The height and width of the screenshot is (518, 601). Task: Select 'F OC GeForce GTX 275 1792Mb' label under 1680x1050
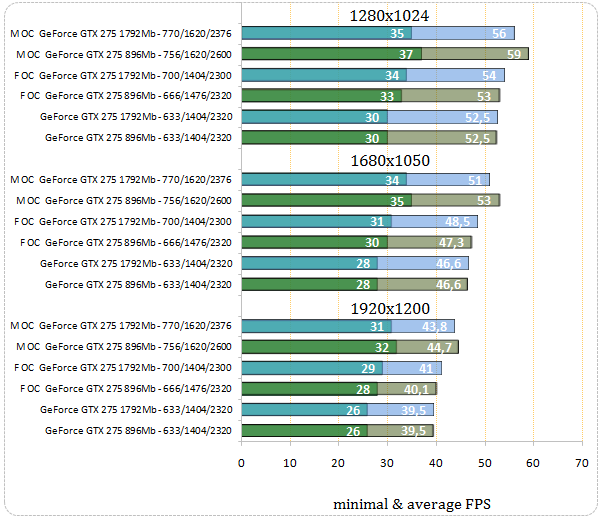123,222
